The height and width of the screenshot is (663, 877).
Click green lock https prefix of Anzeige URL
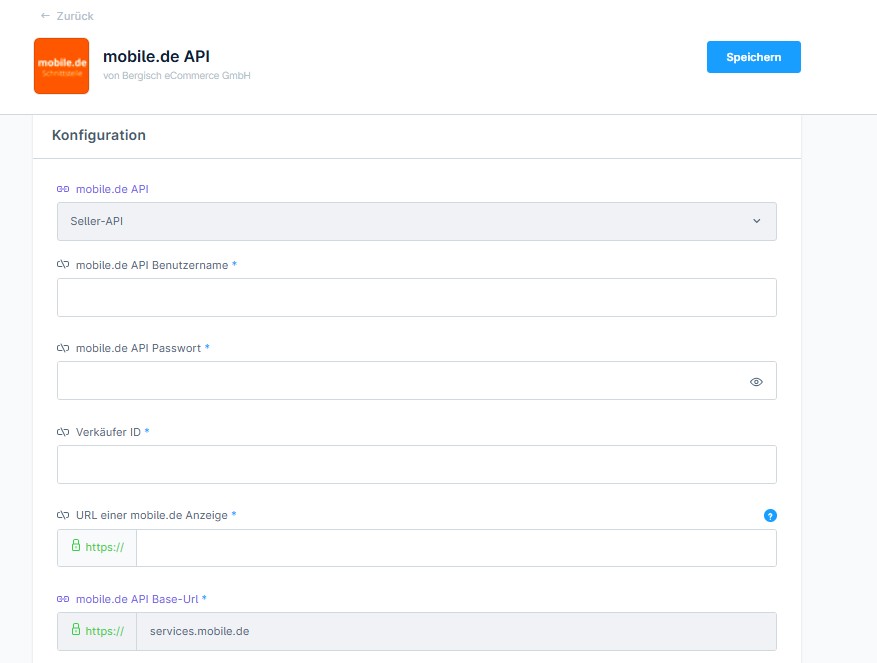click(97, 548)
